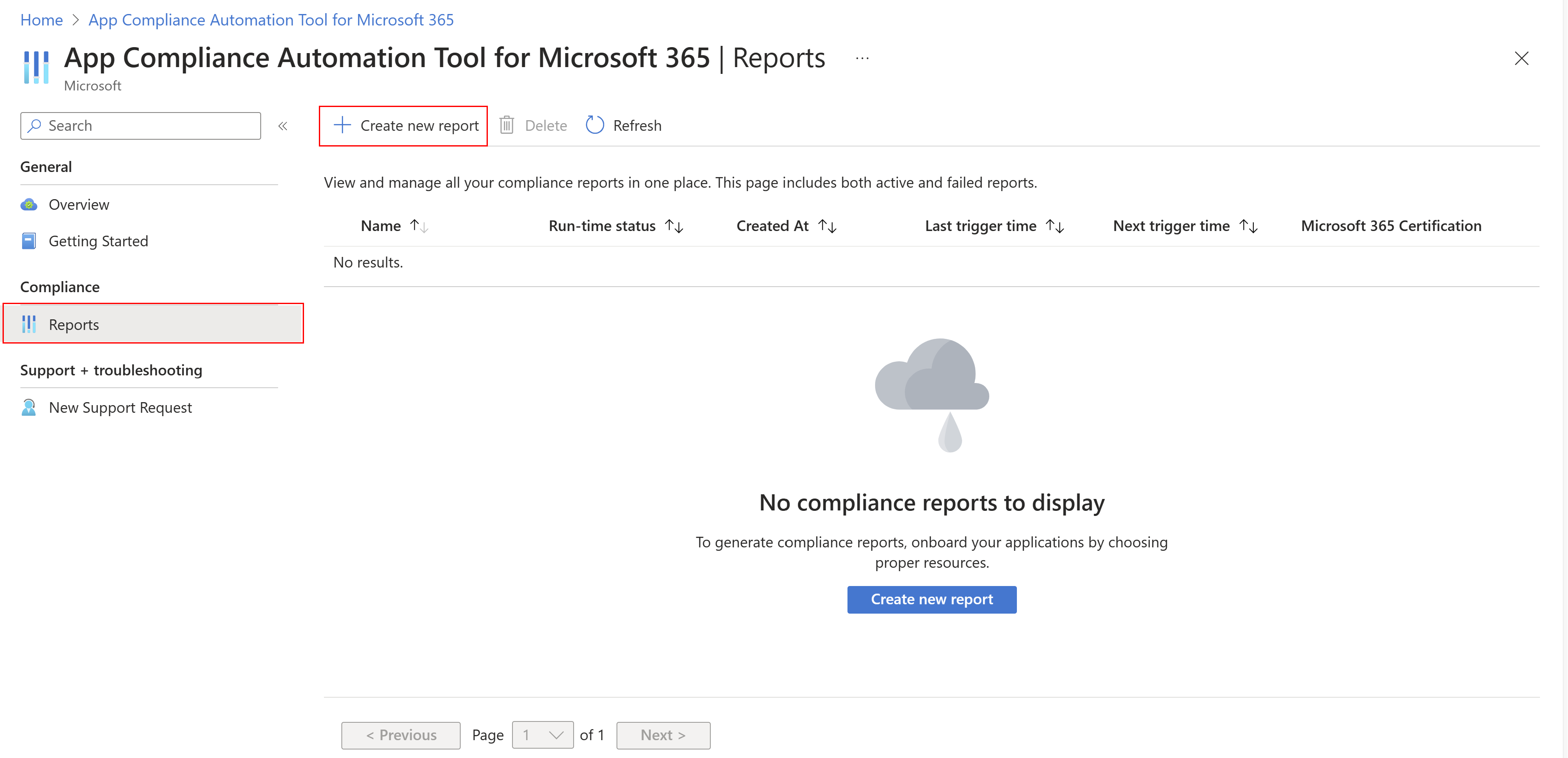Sort by Last trigger time arrows
The image size is (1568, 758).
tap(1055, 226)
